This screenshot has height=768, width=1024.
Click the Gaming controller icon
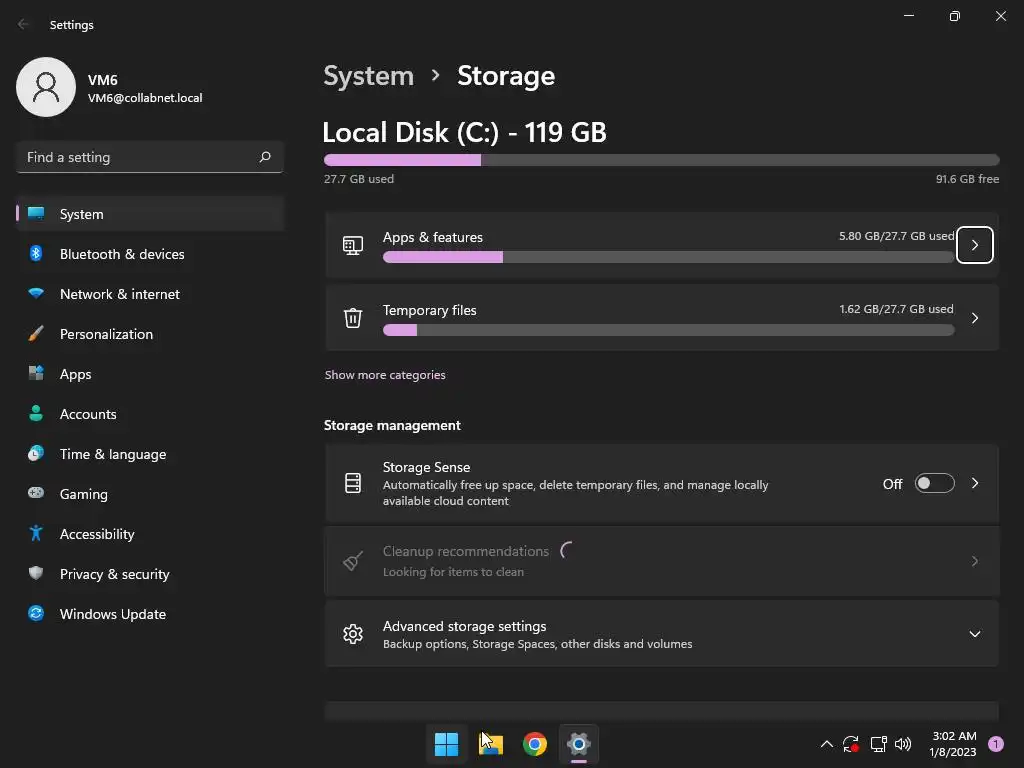pyautogui.click(x=36, y=494)
